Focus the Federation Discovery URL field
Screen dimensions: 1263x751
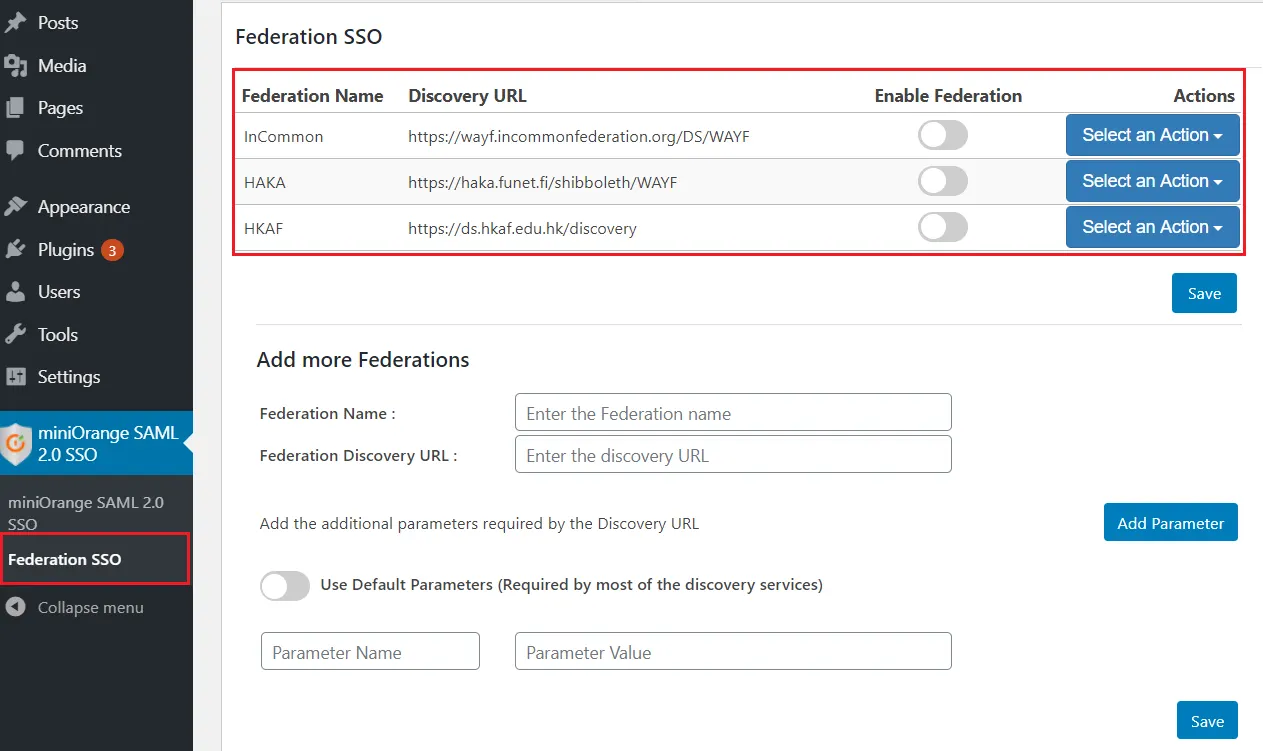pyautogui.click(x=733, y=455)
